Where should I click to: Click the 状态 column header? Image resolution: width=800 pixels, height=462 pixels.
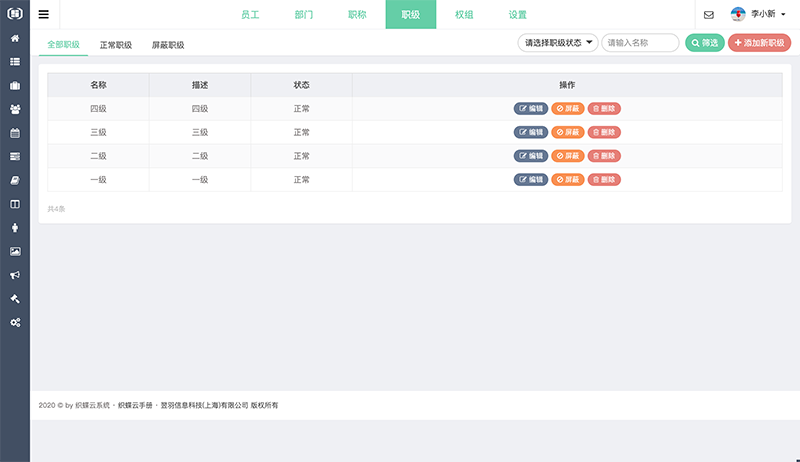click(302, 85)
